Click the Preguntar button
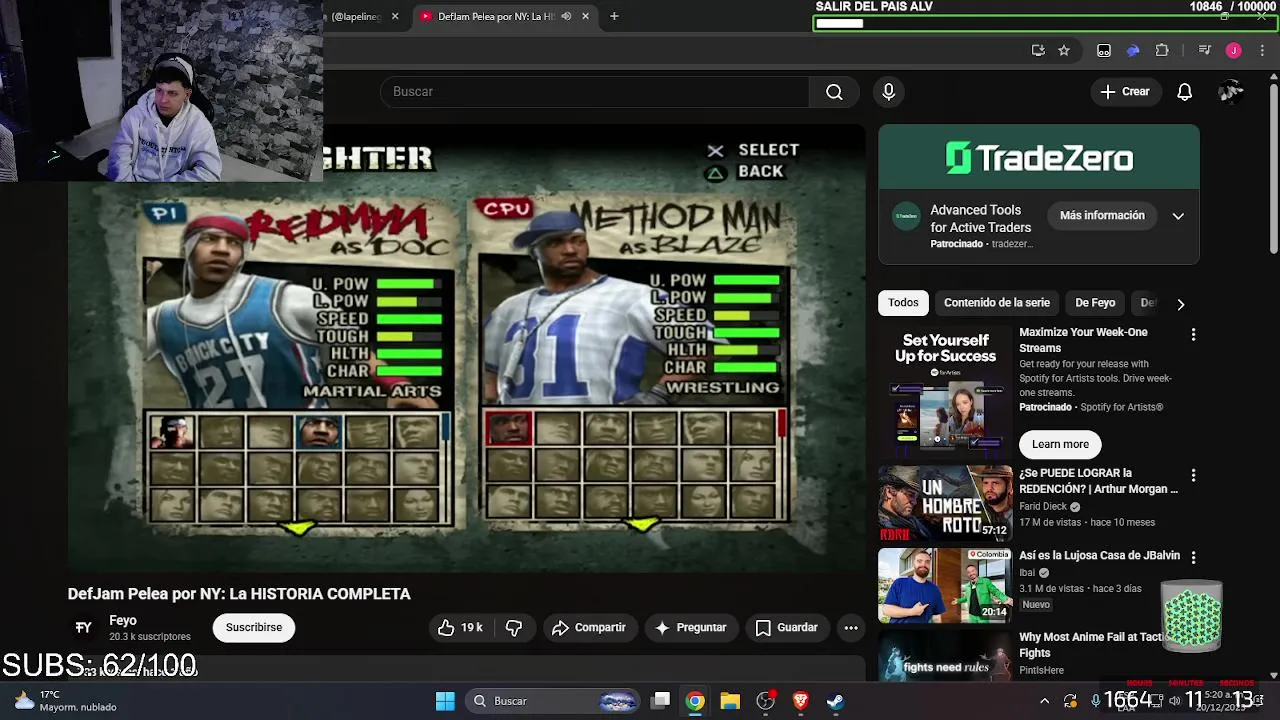This screenshot has width=1280, height=720. pyautogui.click(x=690, y=628)
